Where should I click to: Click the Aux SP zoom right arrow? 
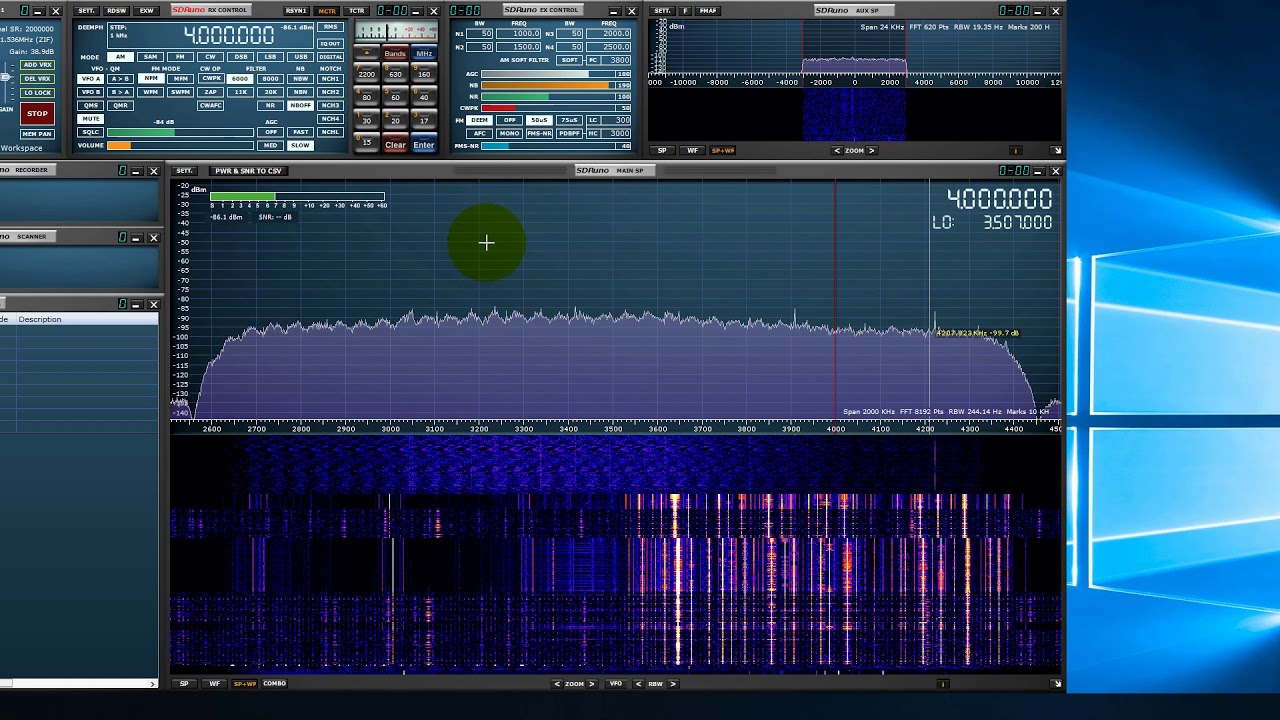[871, 151]
